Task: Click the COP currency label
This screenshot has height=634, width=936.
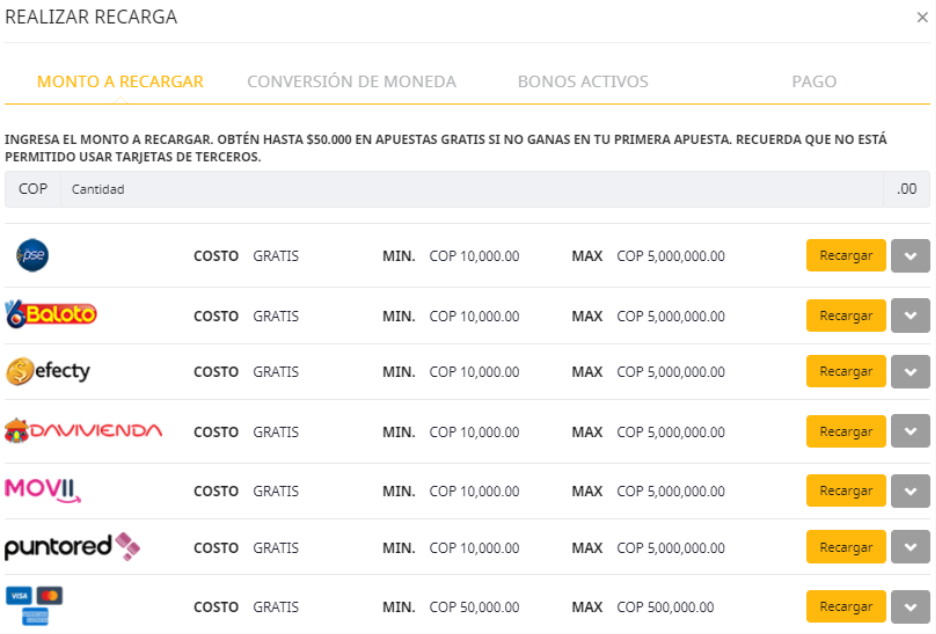Action: coord(33,189)
